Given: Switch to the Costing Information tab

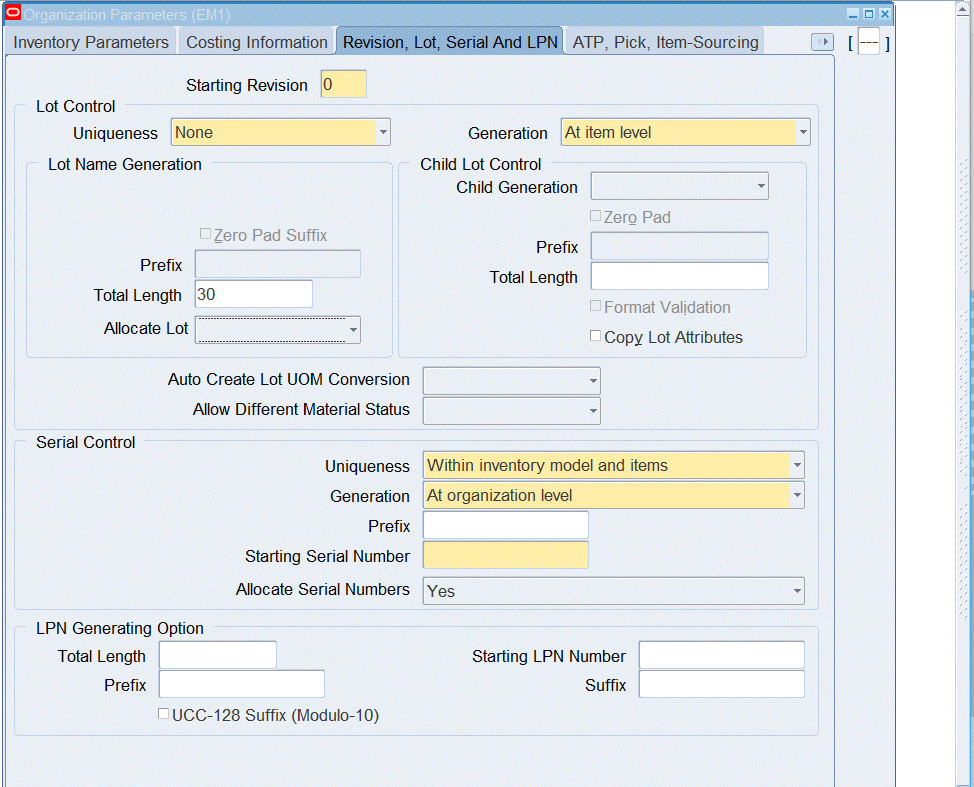Looking at the screenshot, I should [256, 42].
